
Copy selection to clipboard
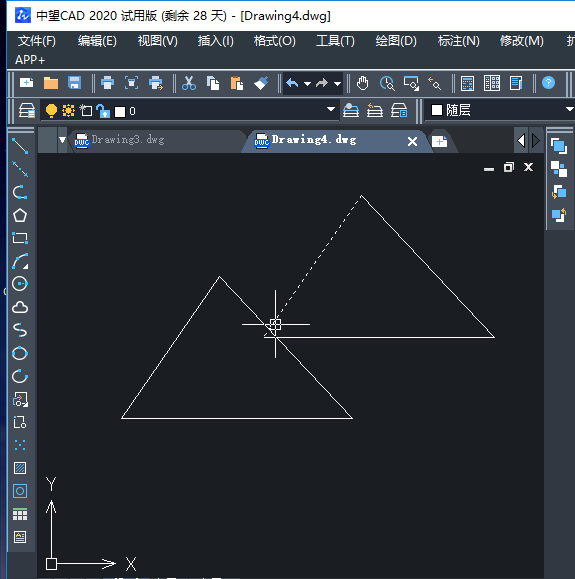point(213,83)
